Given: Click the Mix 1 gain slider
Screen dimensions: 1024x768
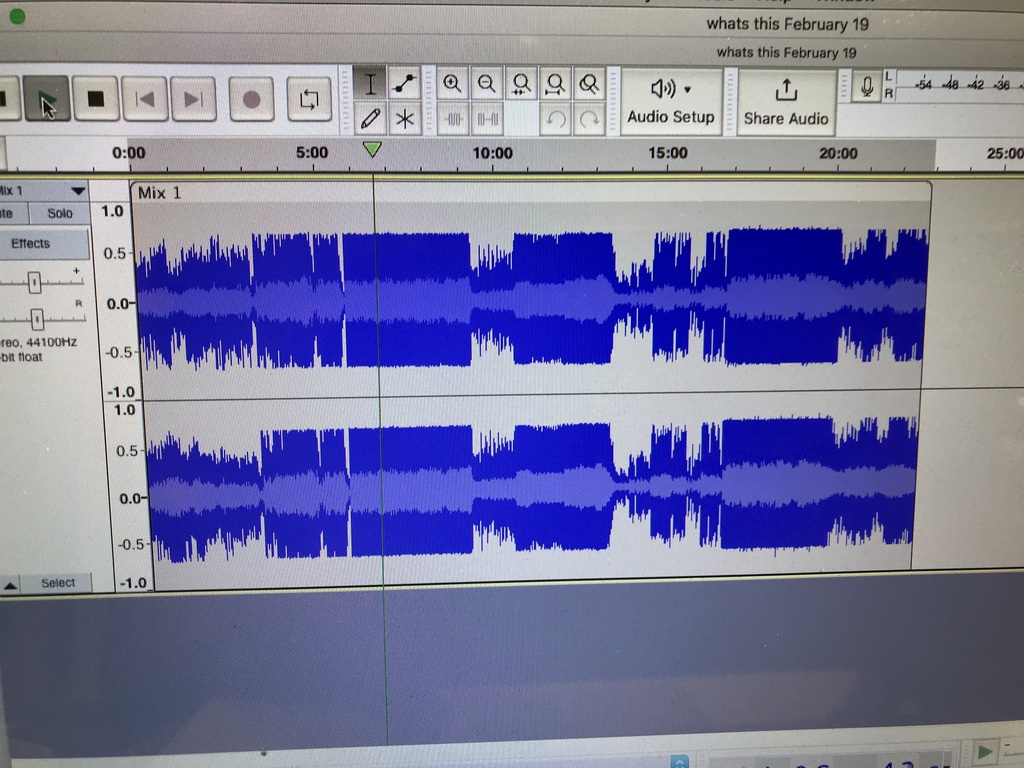Looking at the screenshot, I should point(35,281).
